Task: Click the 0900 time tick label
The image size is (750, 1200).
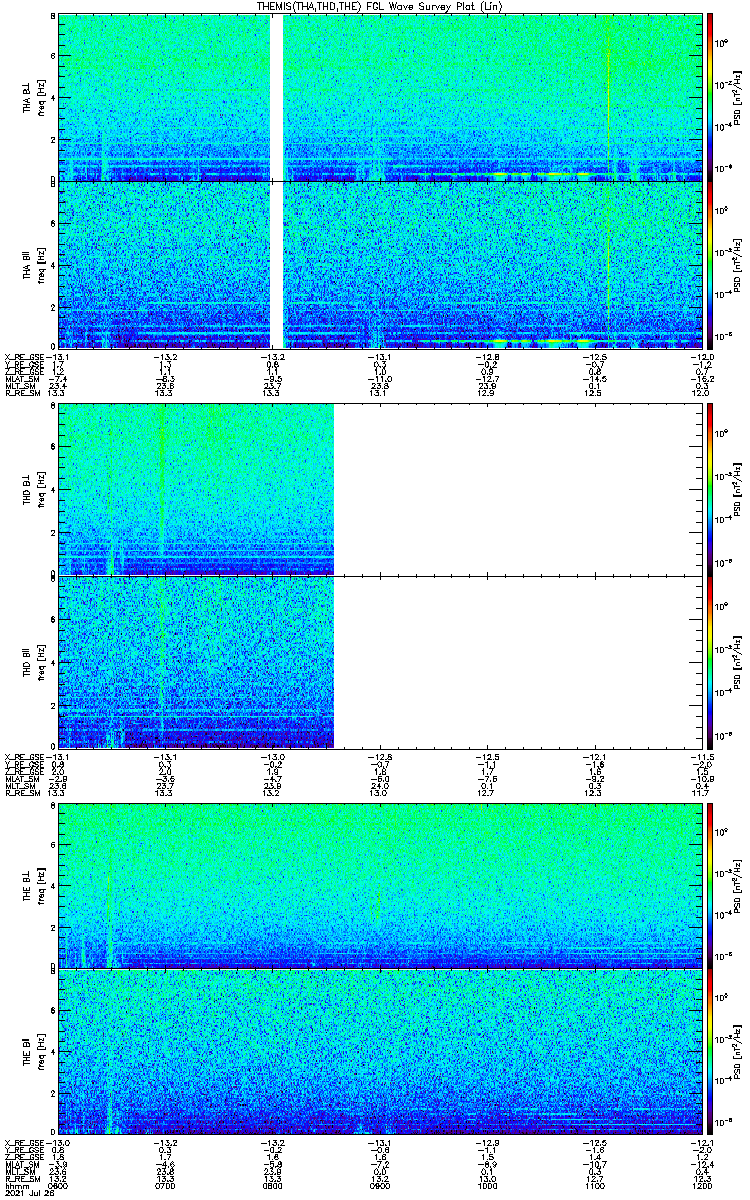Action: point(380,1185)
